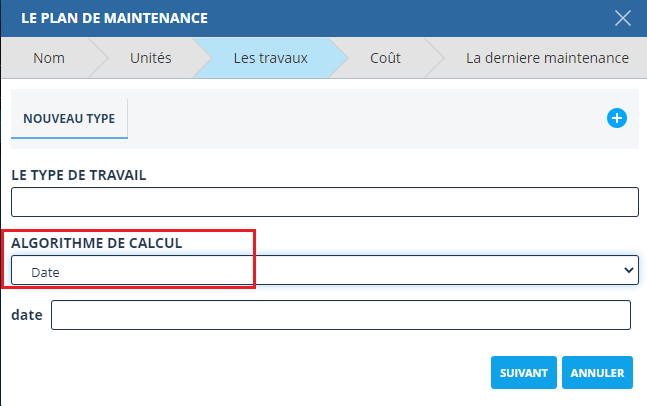The width and height of the screenshot is (647, 406).
Task: Open the Coût step
Action: (x=387, y=58)
